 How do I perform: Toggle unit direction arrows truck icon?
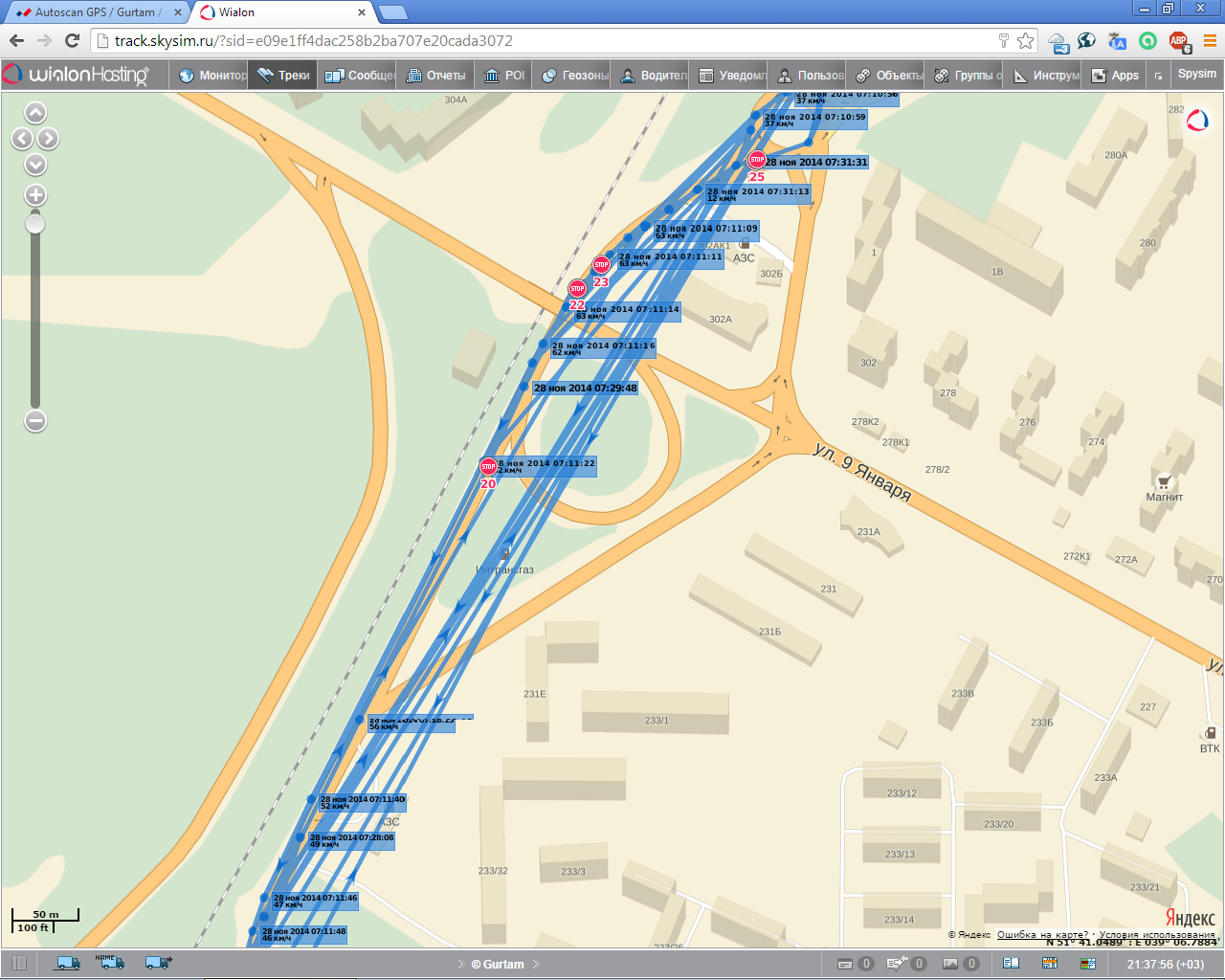point(158,963)
